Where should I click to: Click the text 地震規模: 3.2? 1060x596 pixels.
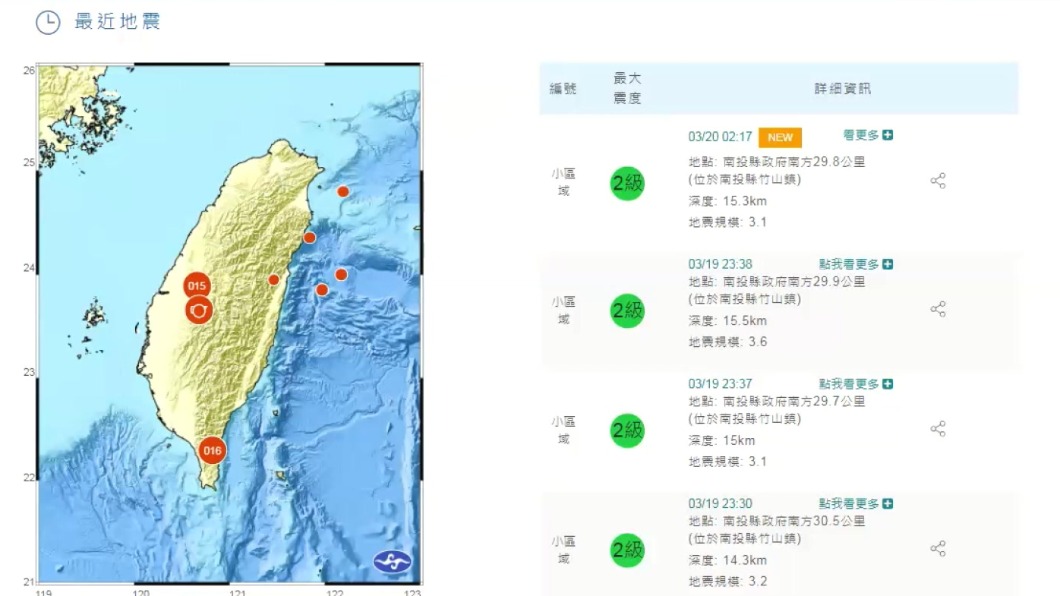coord(727,581)
